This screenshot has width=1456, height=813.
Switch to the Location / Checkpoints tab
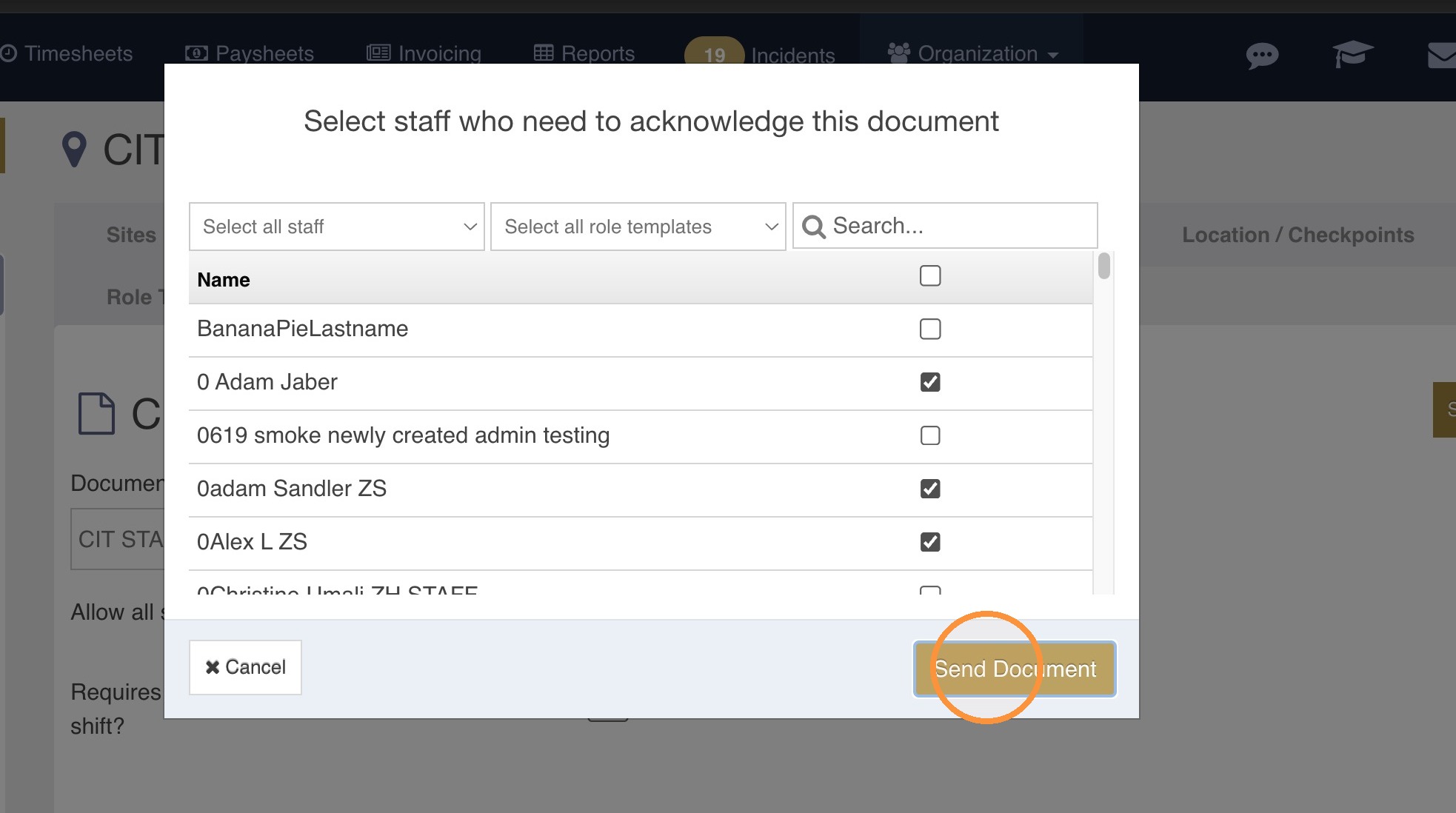tap(1298, 235)
